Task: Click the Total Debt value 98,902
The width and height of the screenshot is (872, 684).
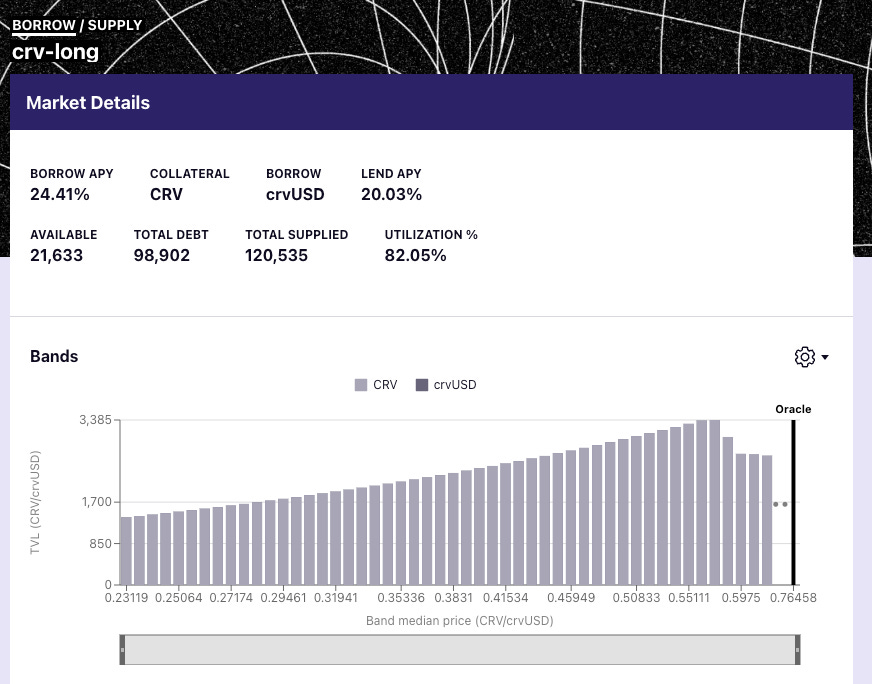Action: tap(162, 255)
